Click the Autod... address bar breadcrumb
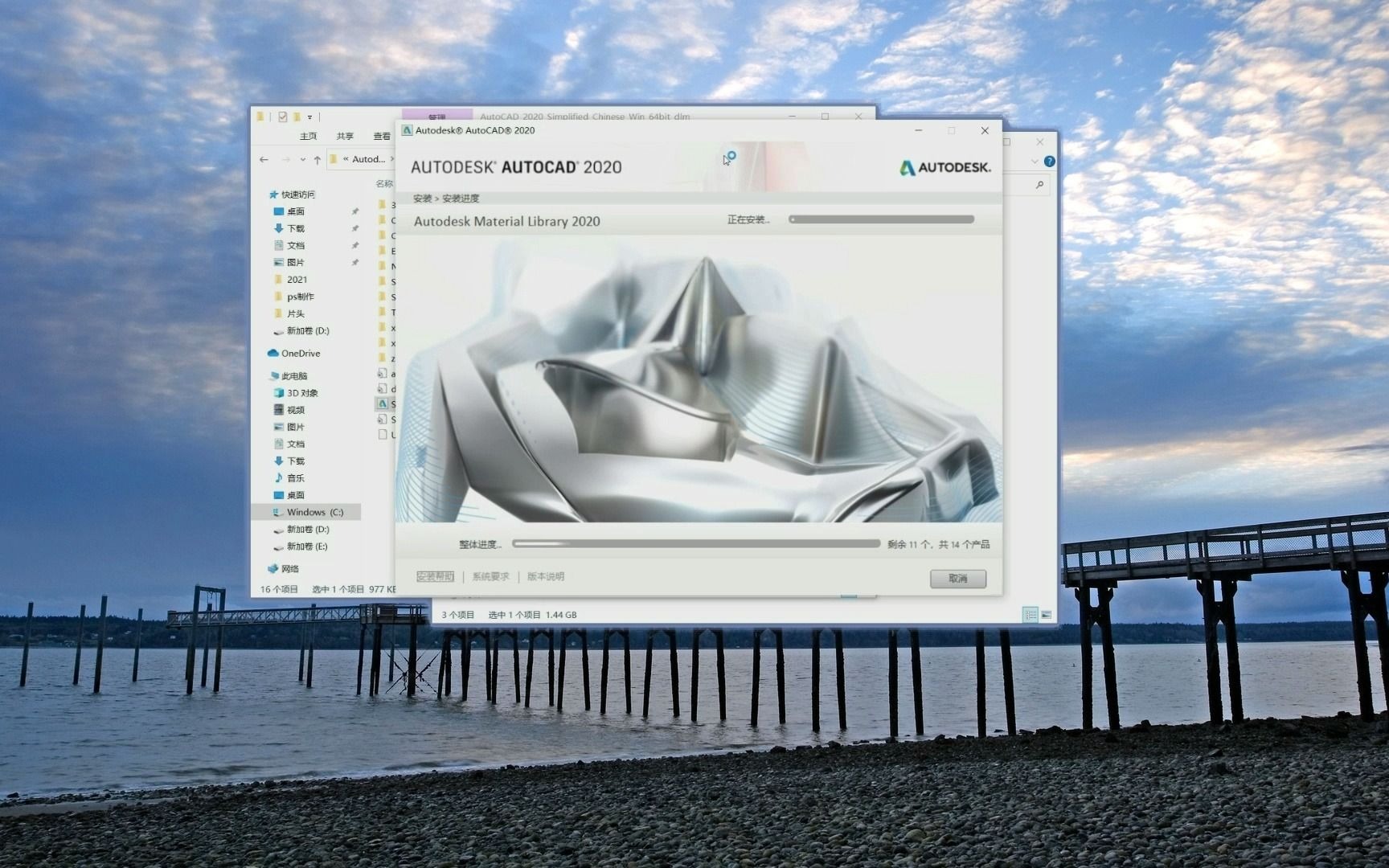 (369, 159)
